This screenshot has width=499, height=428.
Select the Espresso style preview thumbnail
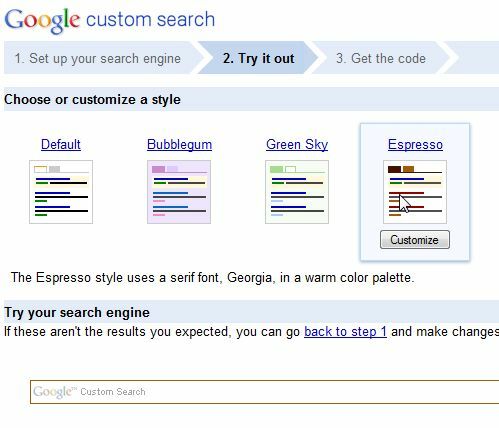(x=415, y=192)
